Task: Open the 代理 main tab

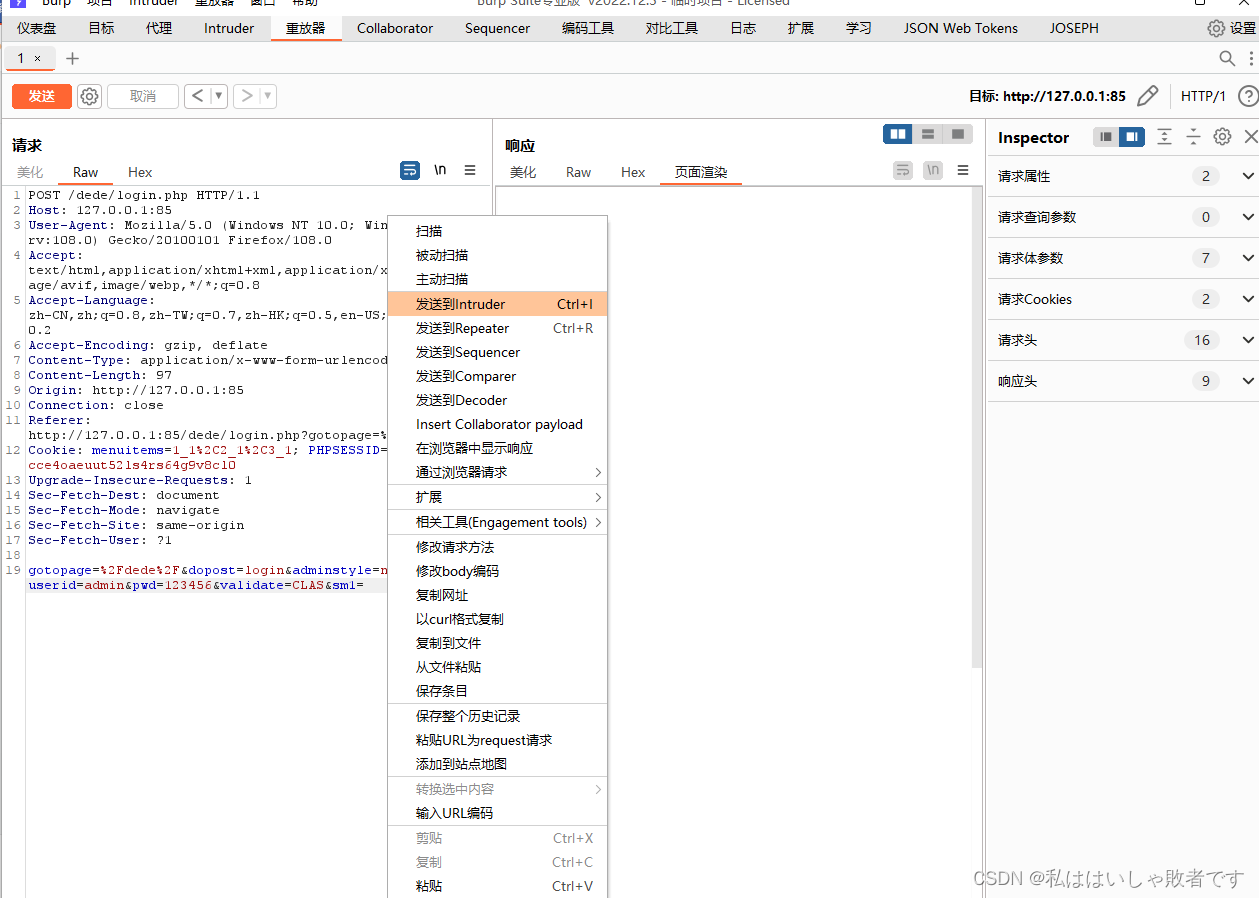Action: pyautogui.click(x=159, y=28)
